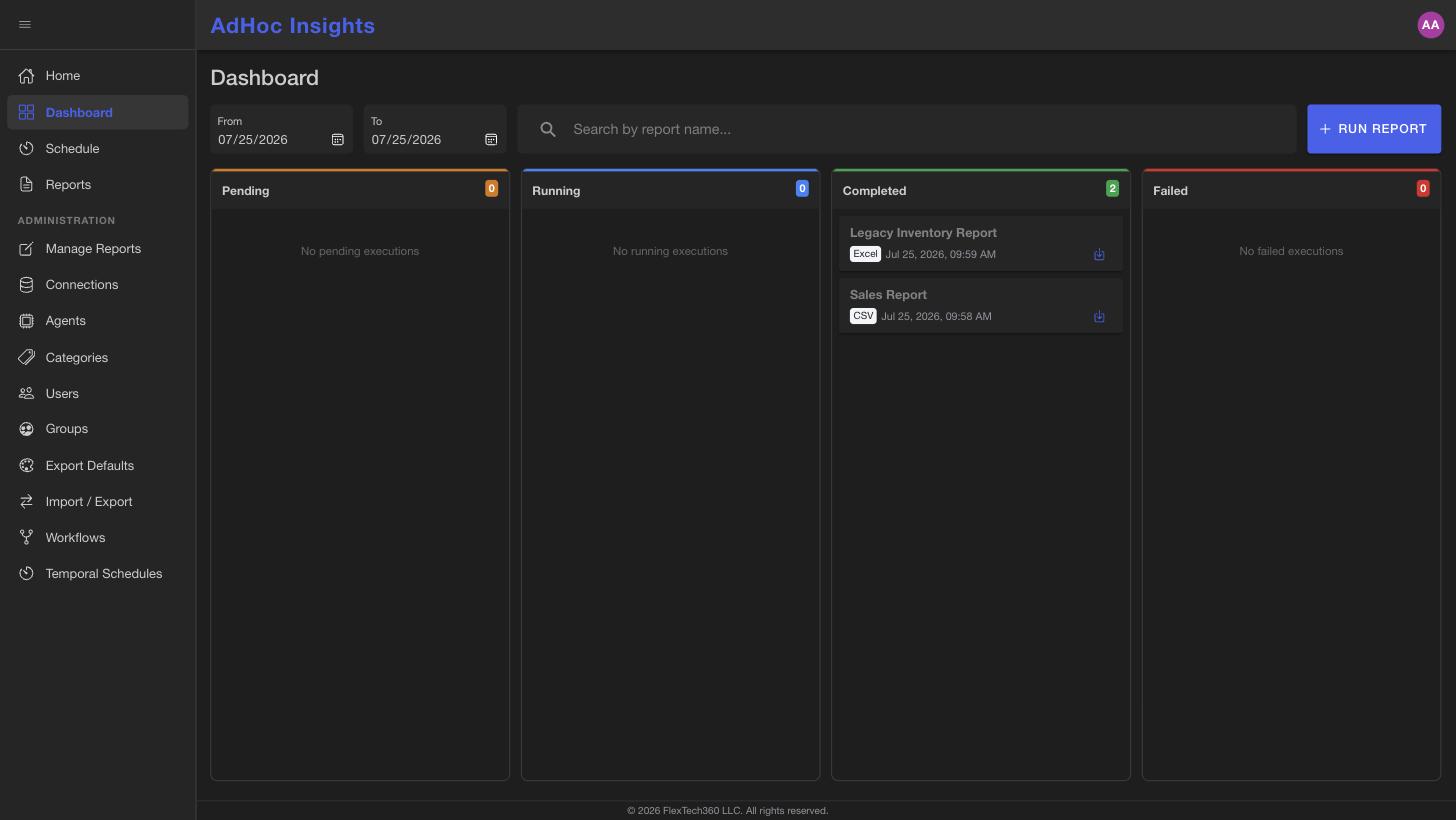Click the Reports document icon
1456x820 pixels.
[26, 185]
